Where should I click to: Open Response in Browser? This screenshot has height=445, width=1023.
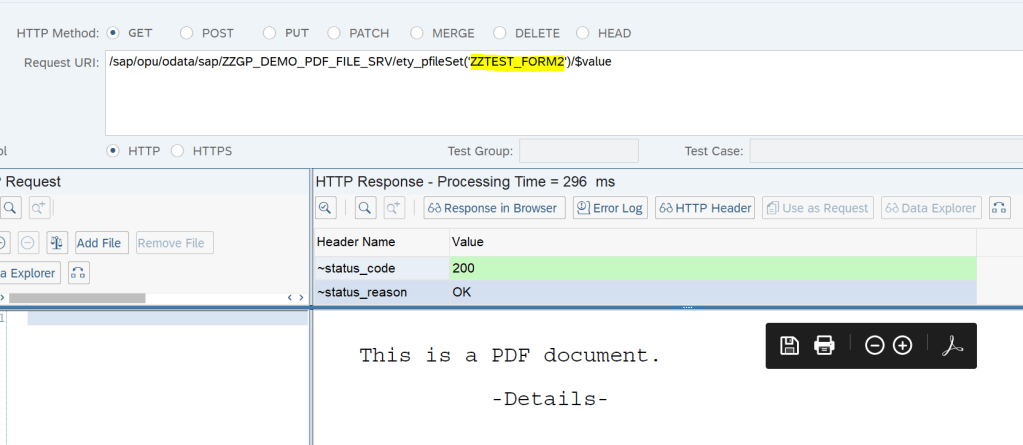coord(495,208)
